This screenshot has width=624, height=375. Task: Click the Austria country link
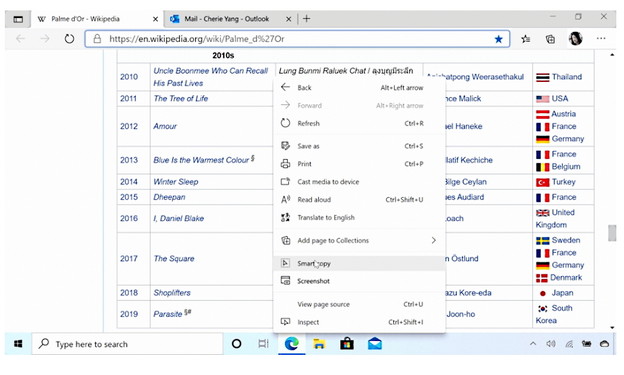pos(564,114)
